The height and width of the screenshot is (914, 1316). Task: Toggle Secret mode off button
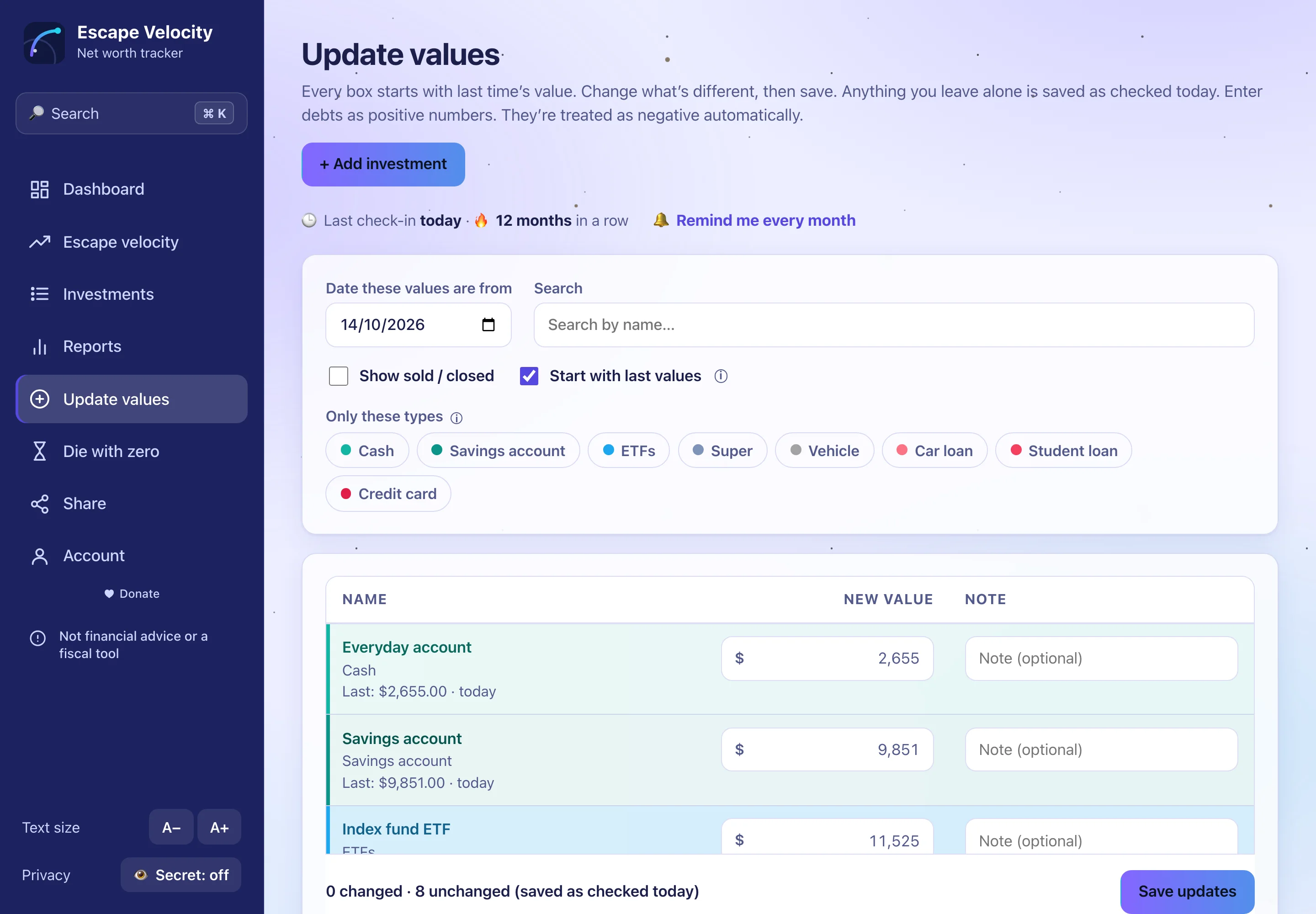(x=180, y=875)
